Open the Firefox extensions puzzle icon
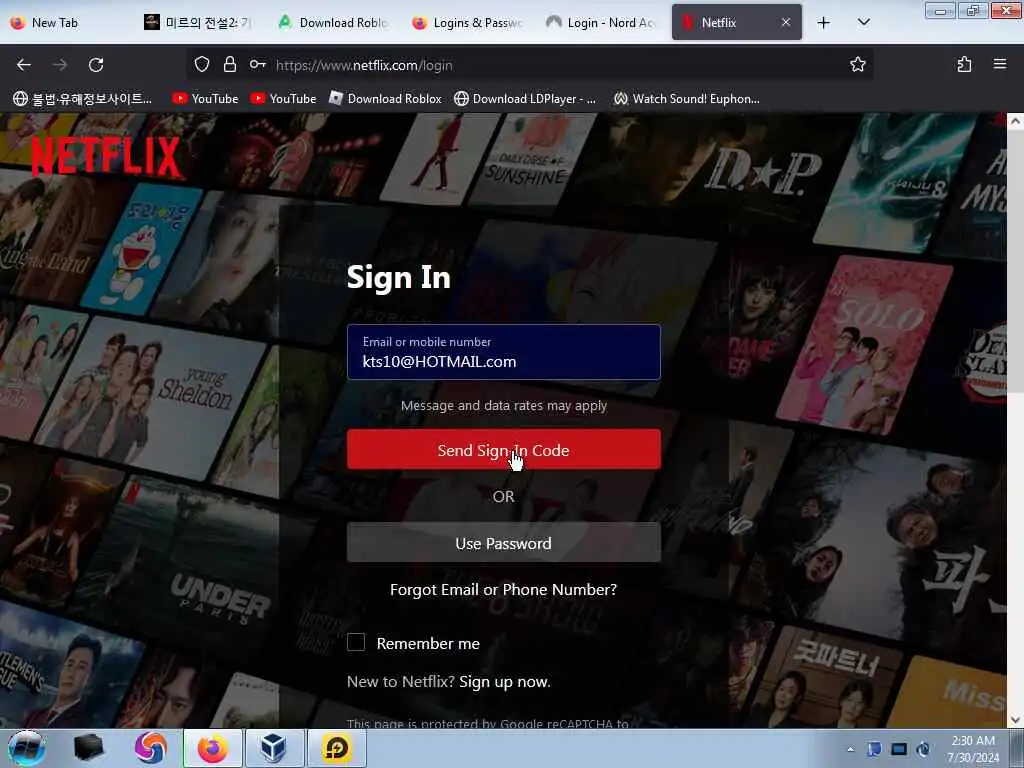Viewport: 1024px width, 768px height. pyautogui.click(x=964, y=64)
